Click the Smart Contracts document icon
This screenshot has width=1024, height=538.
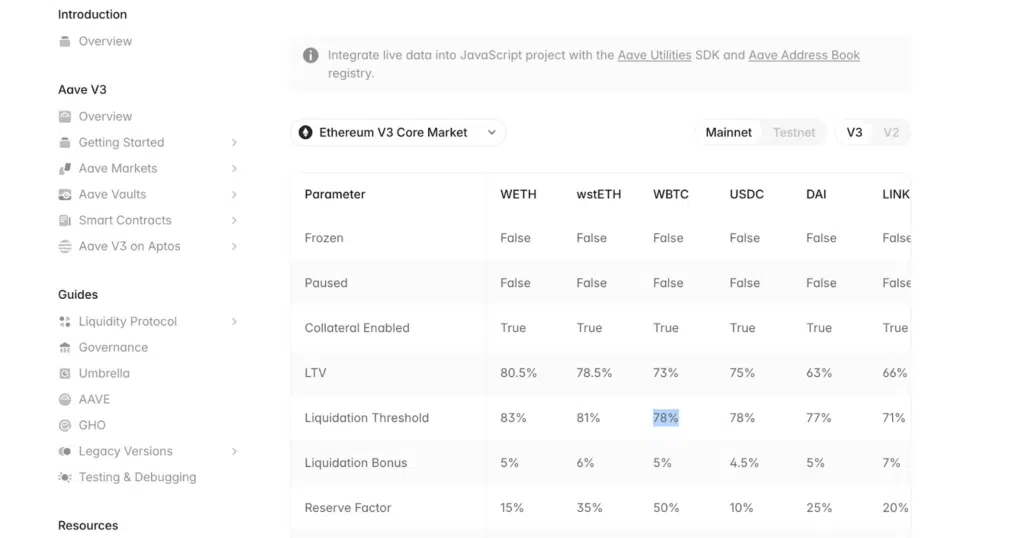pos(65,221)
